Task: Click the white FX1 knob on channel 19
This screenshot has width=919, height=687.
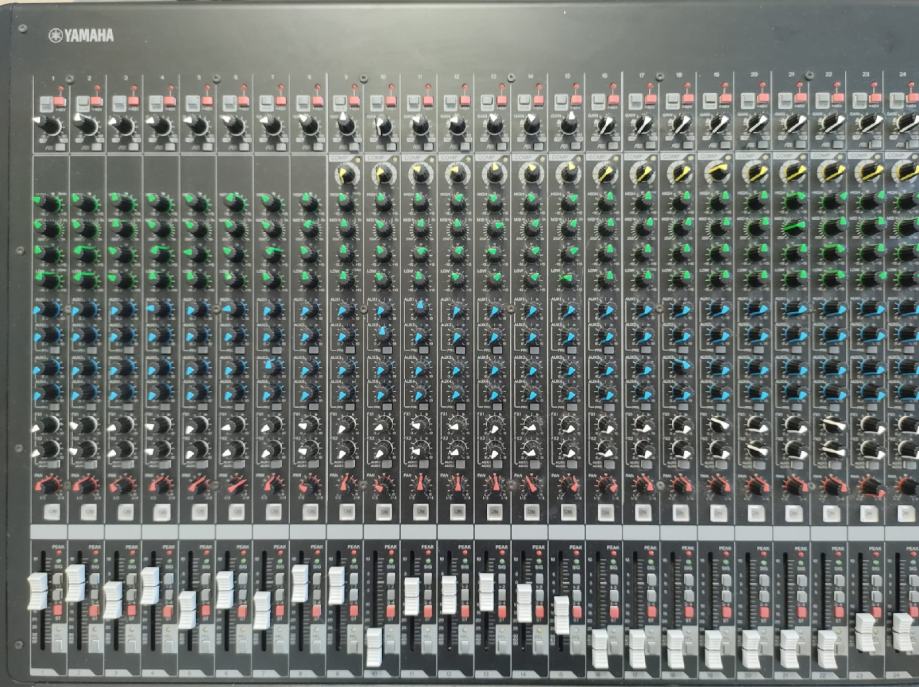Action: point(718,423)
